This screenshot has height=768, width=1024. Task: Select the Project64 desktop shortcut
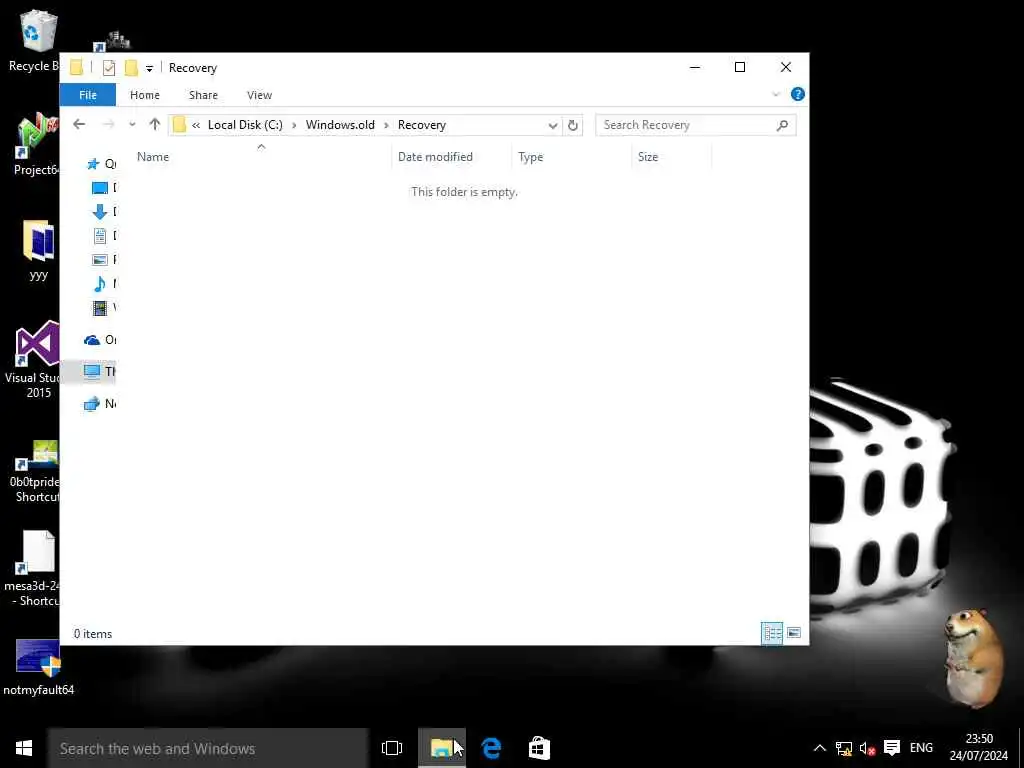click(37, 144)
